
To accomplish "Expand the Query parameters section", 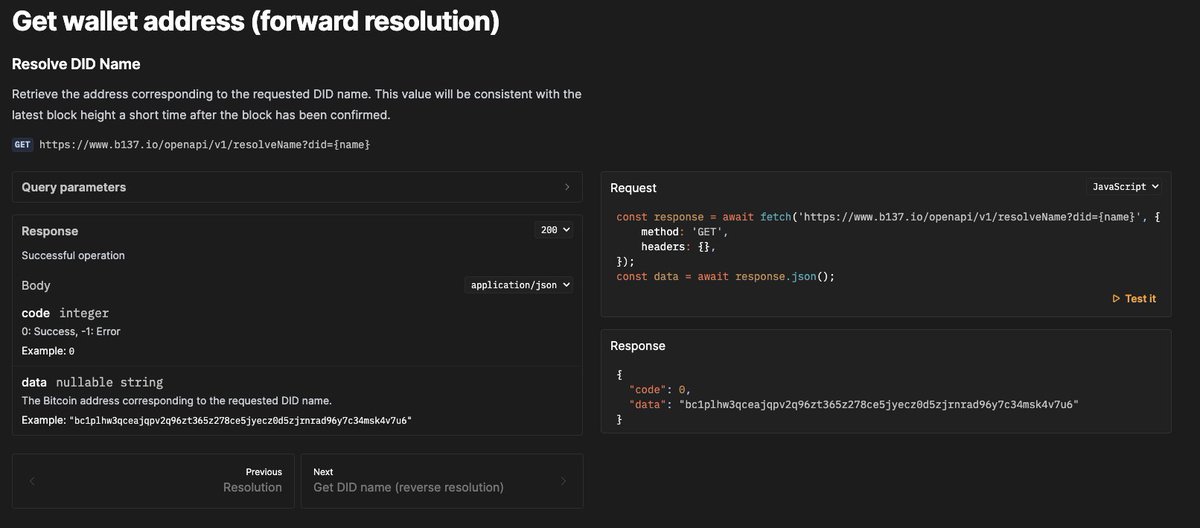I will pos(297,187).
